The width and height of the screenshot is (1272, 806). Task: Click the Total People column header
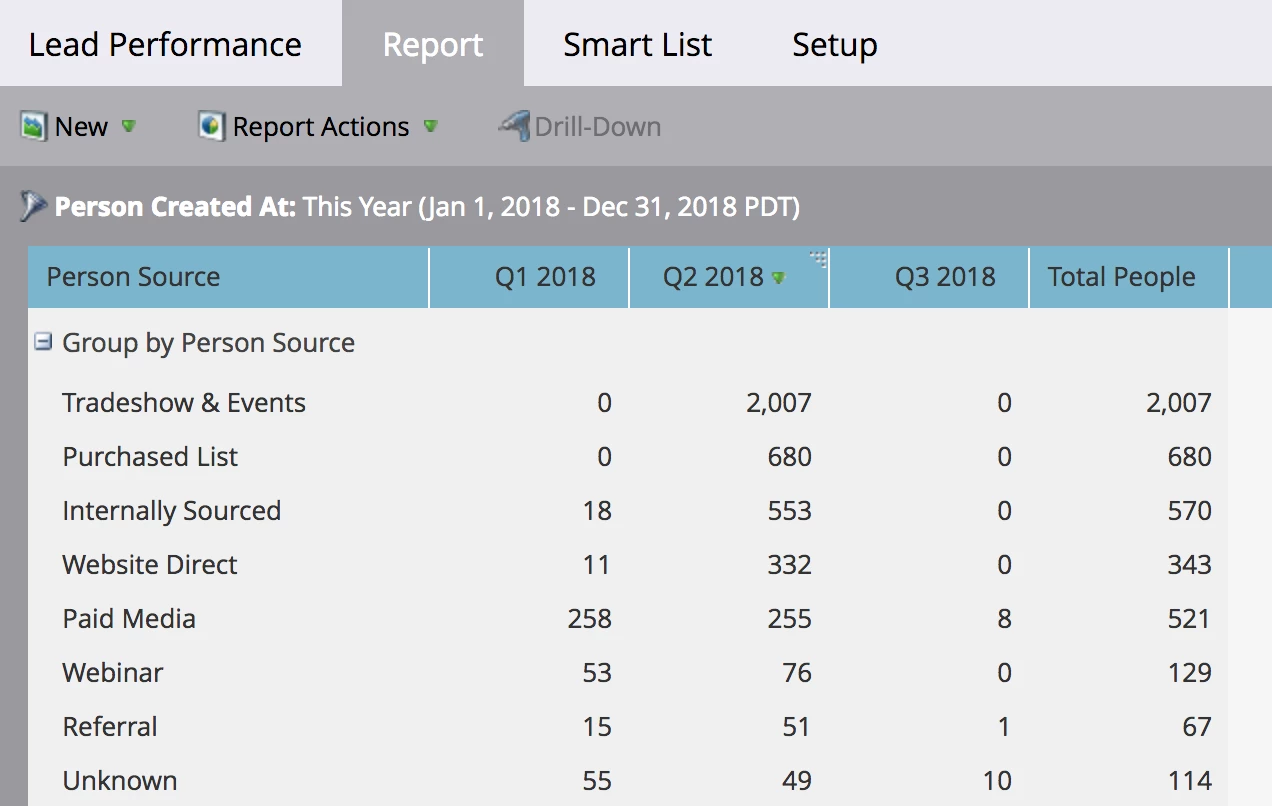tap(1121, 277)
